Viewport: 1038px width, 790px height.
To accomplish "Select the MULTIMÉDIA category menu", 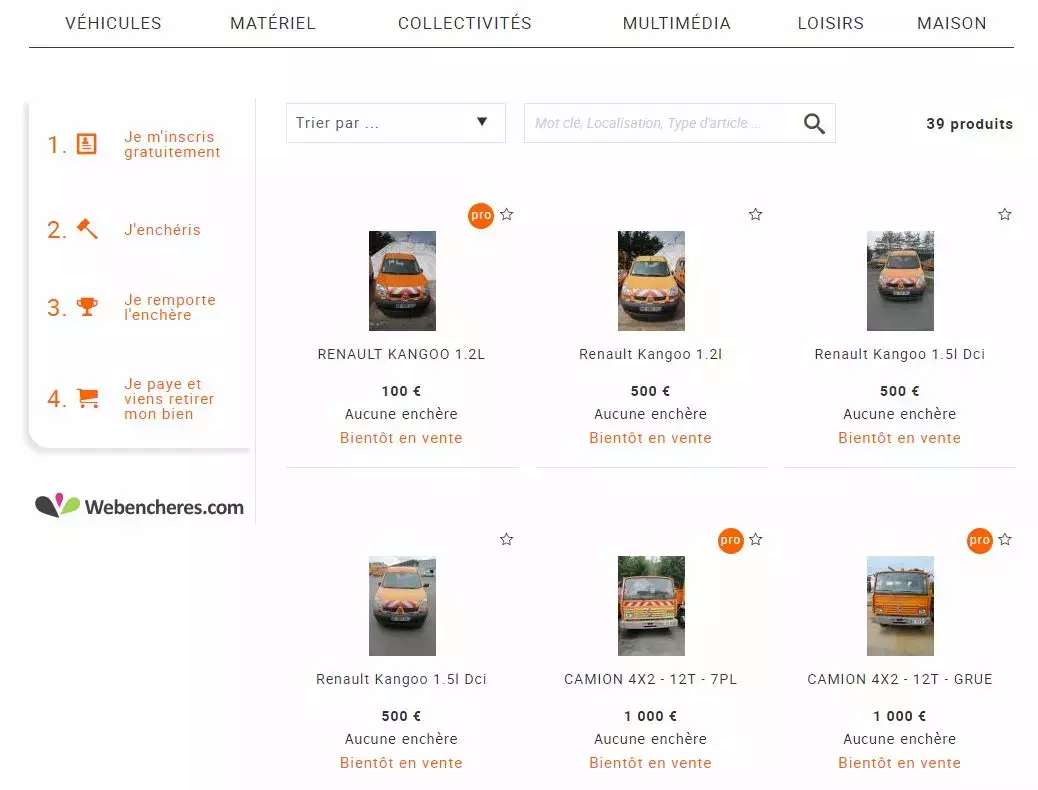I will (x=677, y=23).
